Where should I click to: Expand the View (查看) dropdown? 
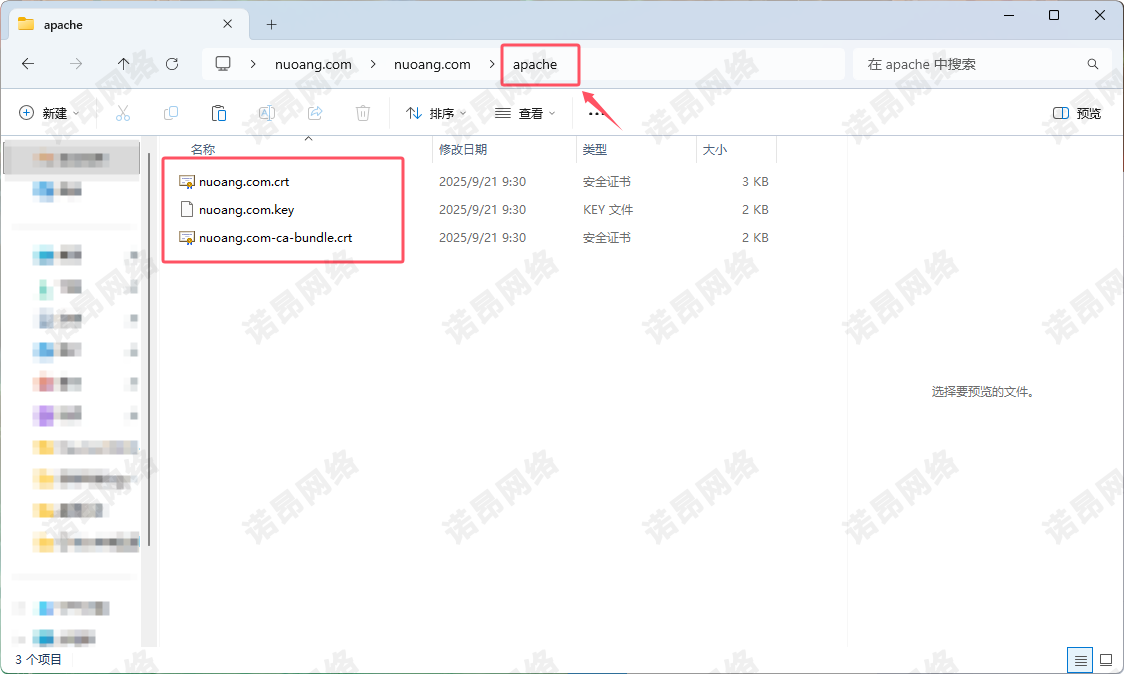click(x=525, y=114)
